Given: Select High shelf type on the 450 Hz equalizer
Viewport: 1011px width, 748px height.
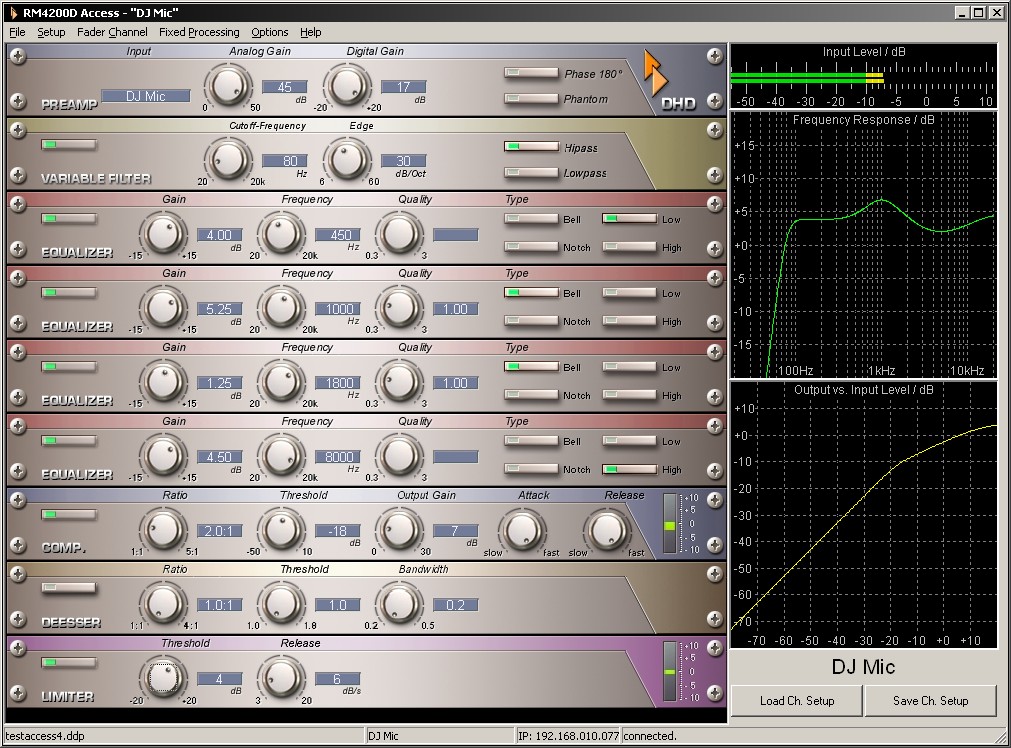Looking at the screenshot, I should point(629,246).
